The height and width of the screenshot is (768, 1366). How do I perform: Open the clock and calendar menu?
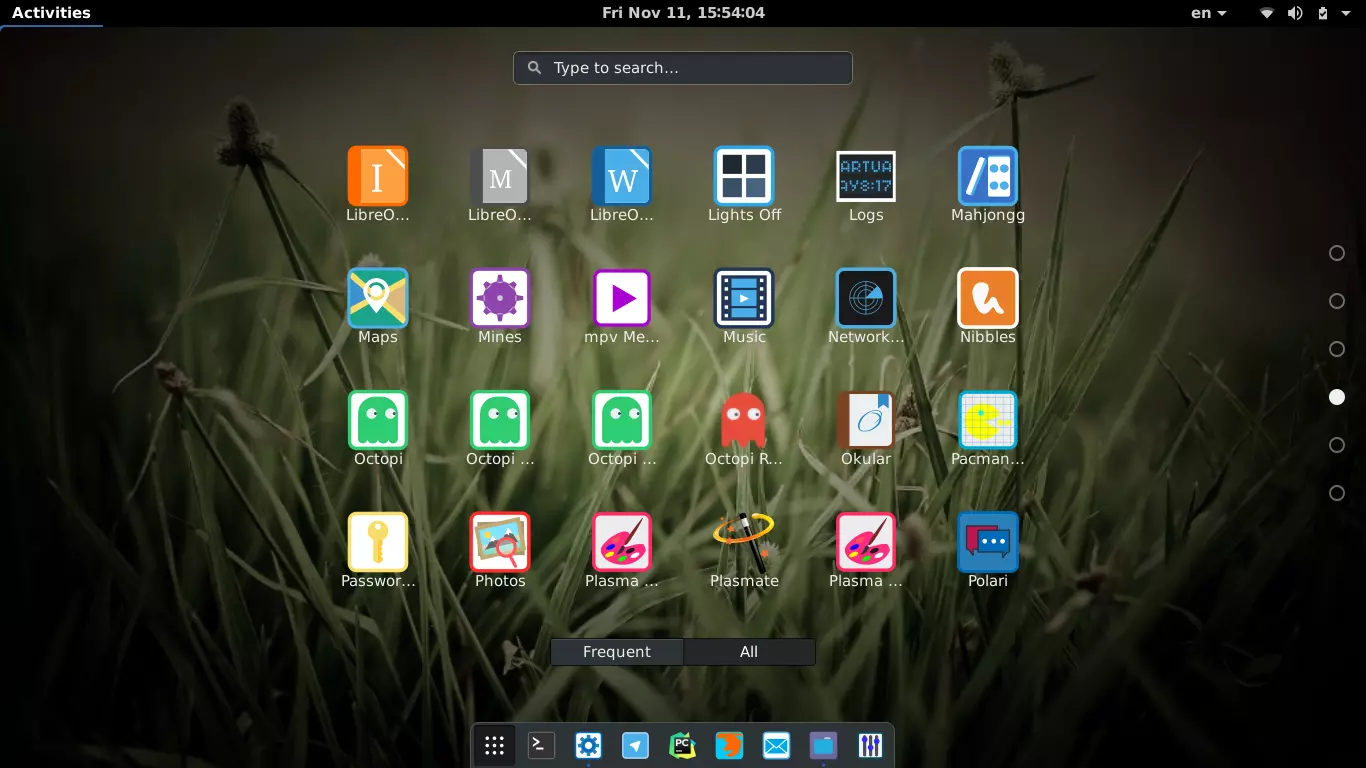pos(683,13)
